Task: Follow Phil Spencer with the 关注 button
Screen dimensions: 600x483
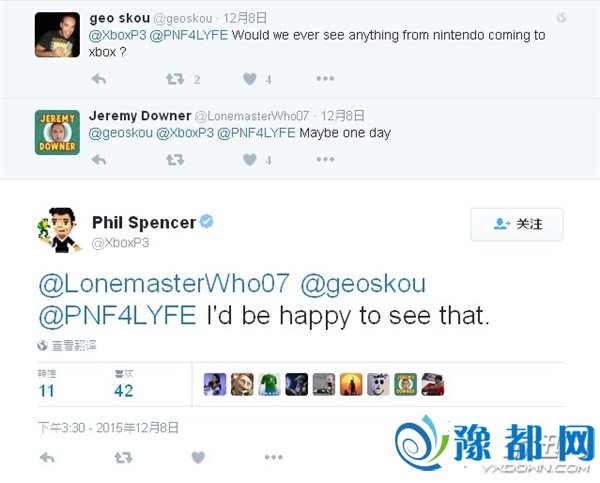Action: (516, 225)
